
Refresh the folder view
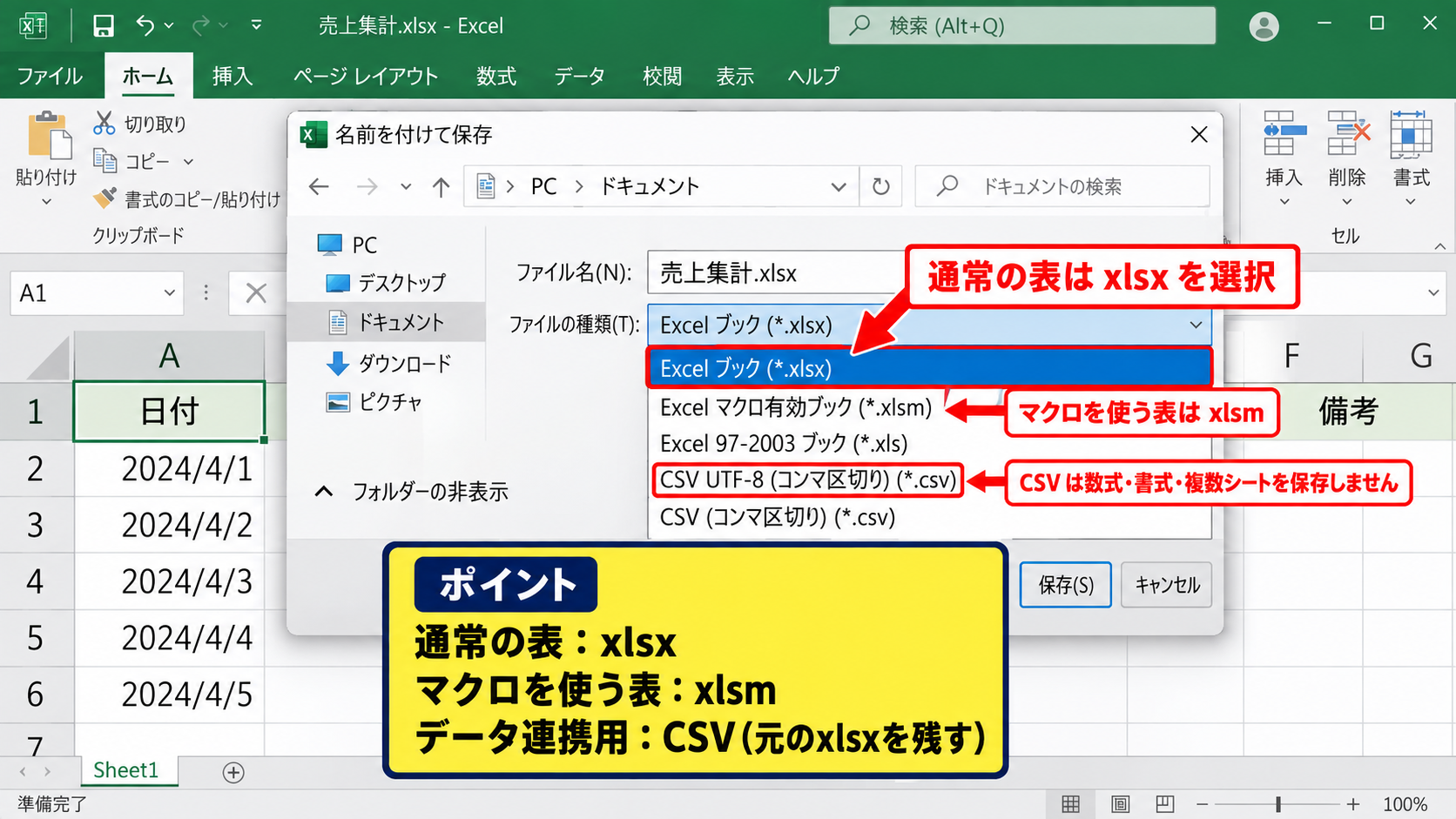point(881,187)
